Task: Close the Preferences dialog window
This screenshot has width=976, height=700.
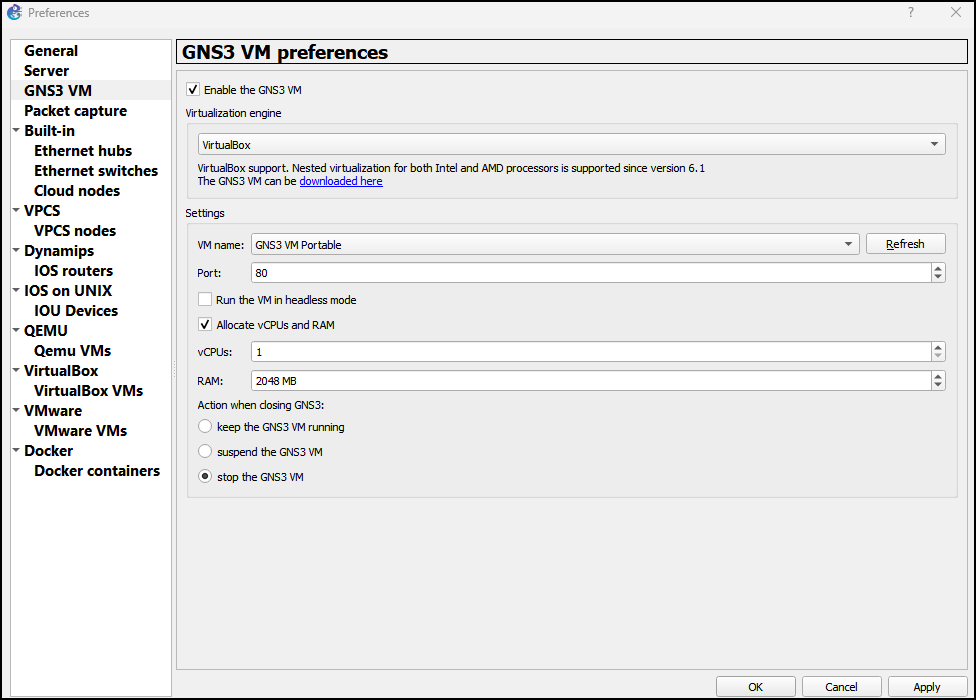Action: coord(955,12)
